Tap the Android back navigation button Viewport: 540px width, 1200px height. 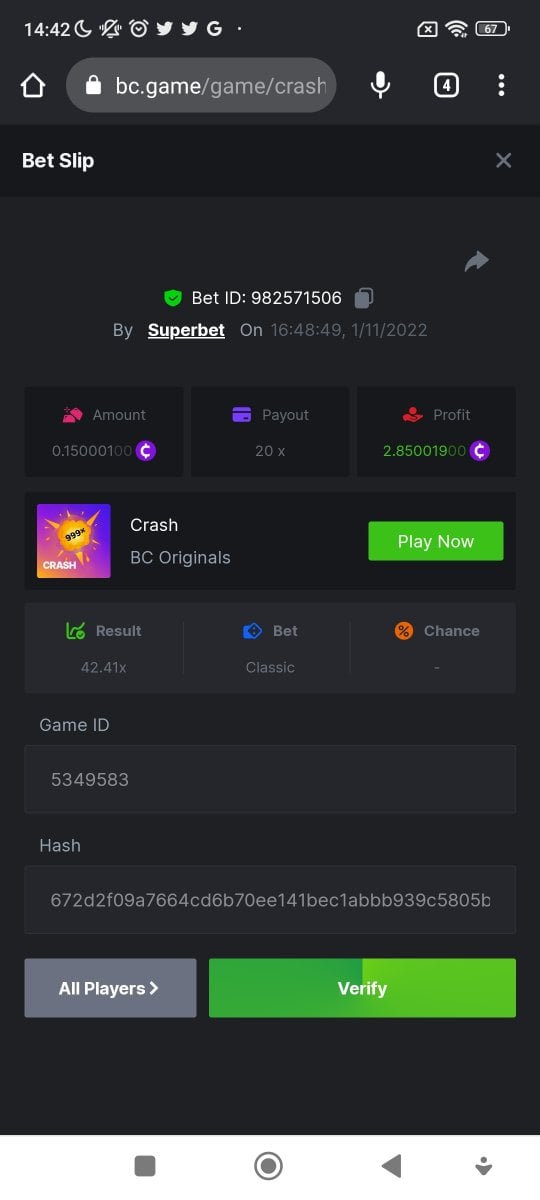(392, 1165)
